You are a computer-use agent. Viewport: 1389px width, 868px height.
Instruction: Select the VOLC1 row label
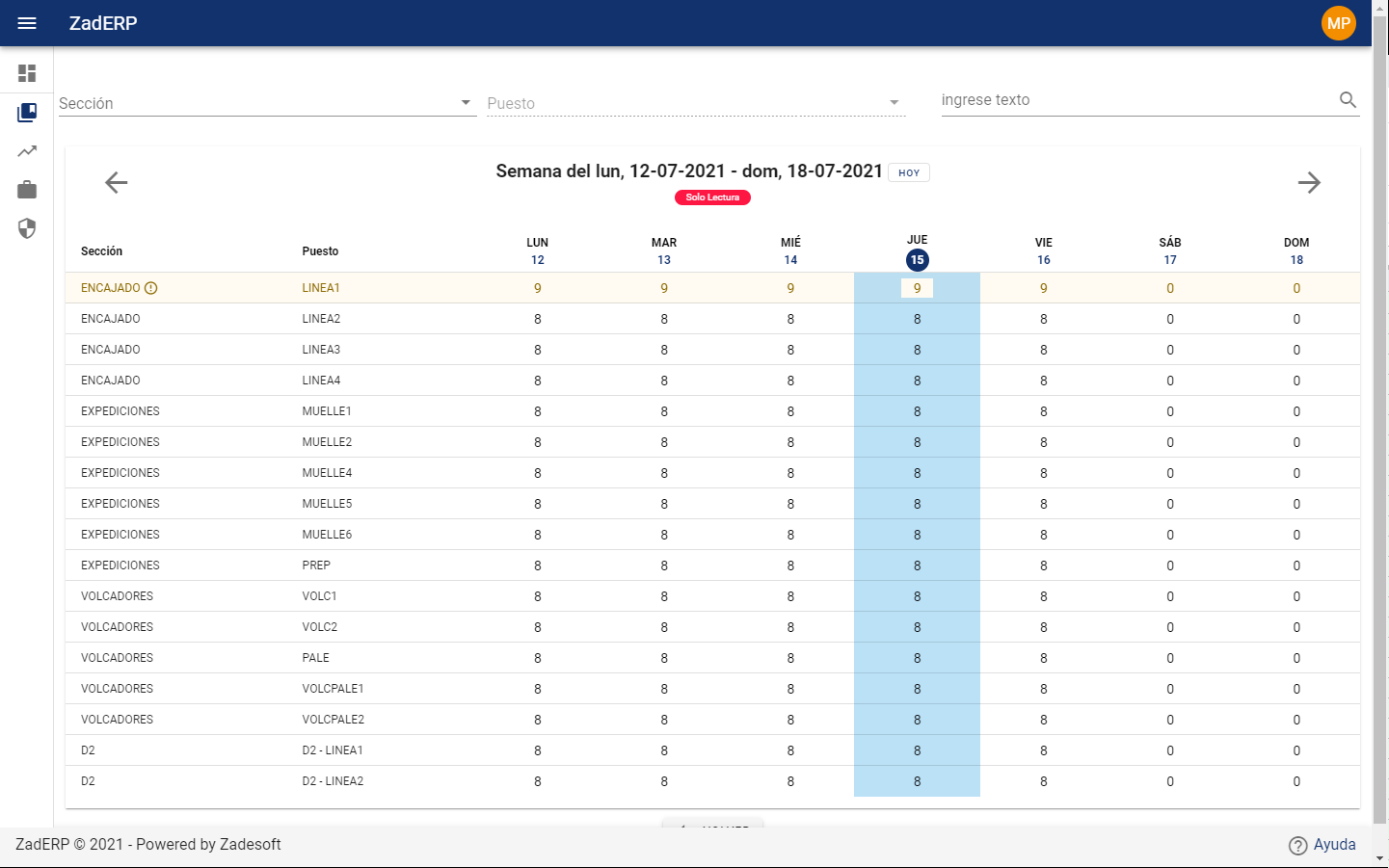(319, 596)
